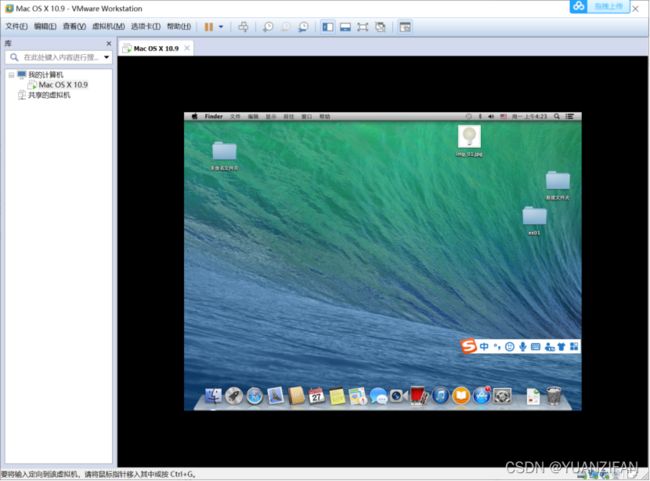The height and width of the screenshot is (481, 650).
Task: Collapse the 我的计算机 tree node
Action: coord(11,75)
